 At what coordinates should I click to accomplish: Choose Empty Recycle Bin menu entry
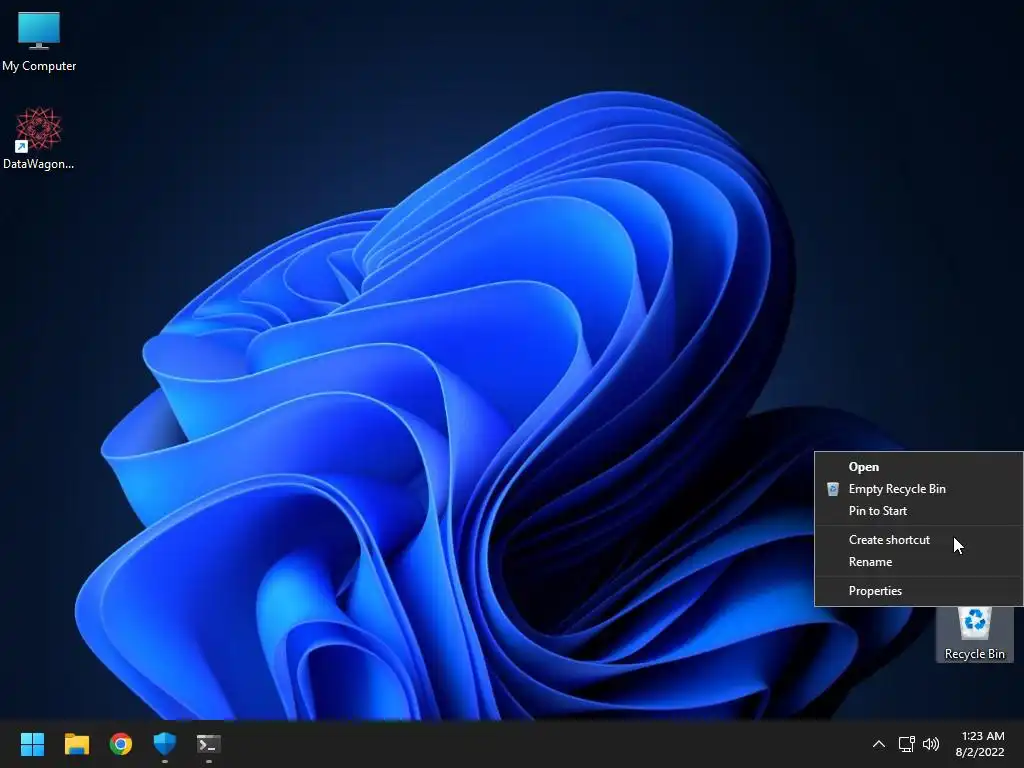click(x=918, y=489)
